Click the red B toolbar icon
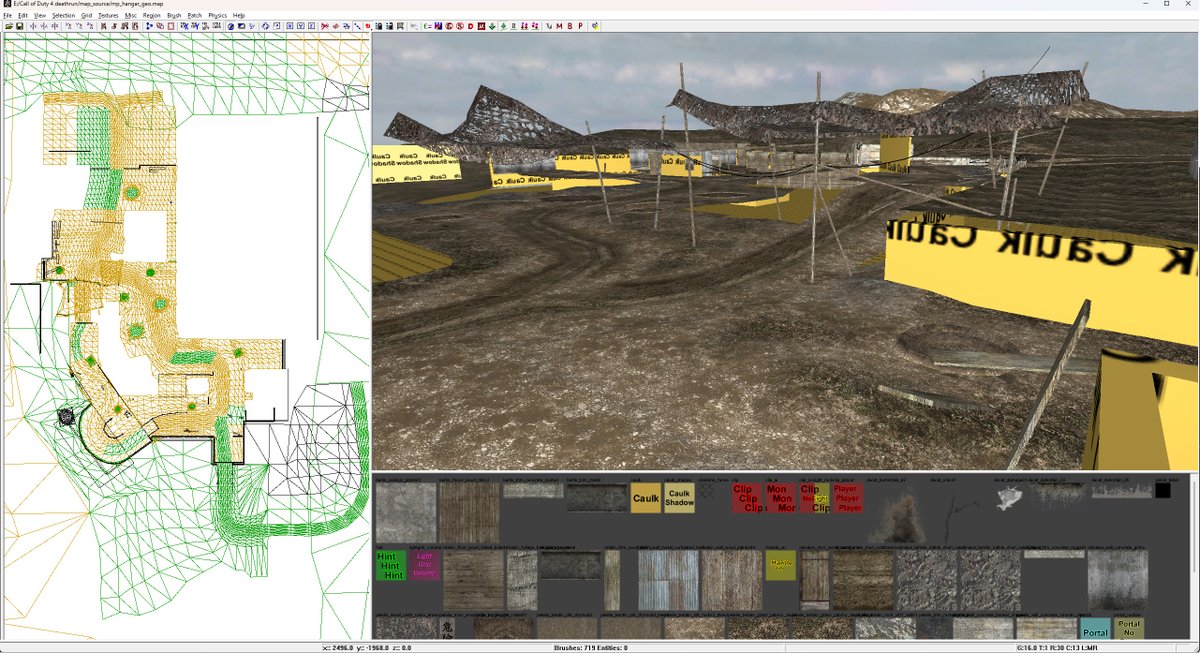Image resolution: width=1200 pixels, height=653 pixels. coord(570,26)
